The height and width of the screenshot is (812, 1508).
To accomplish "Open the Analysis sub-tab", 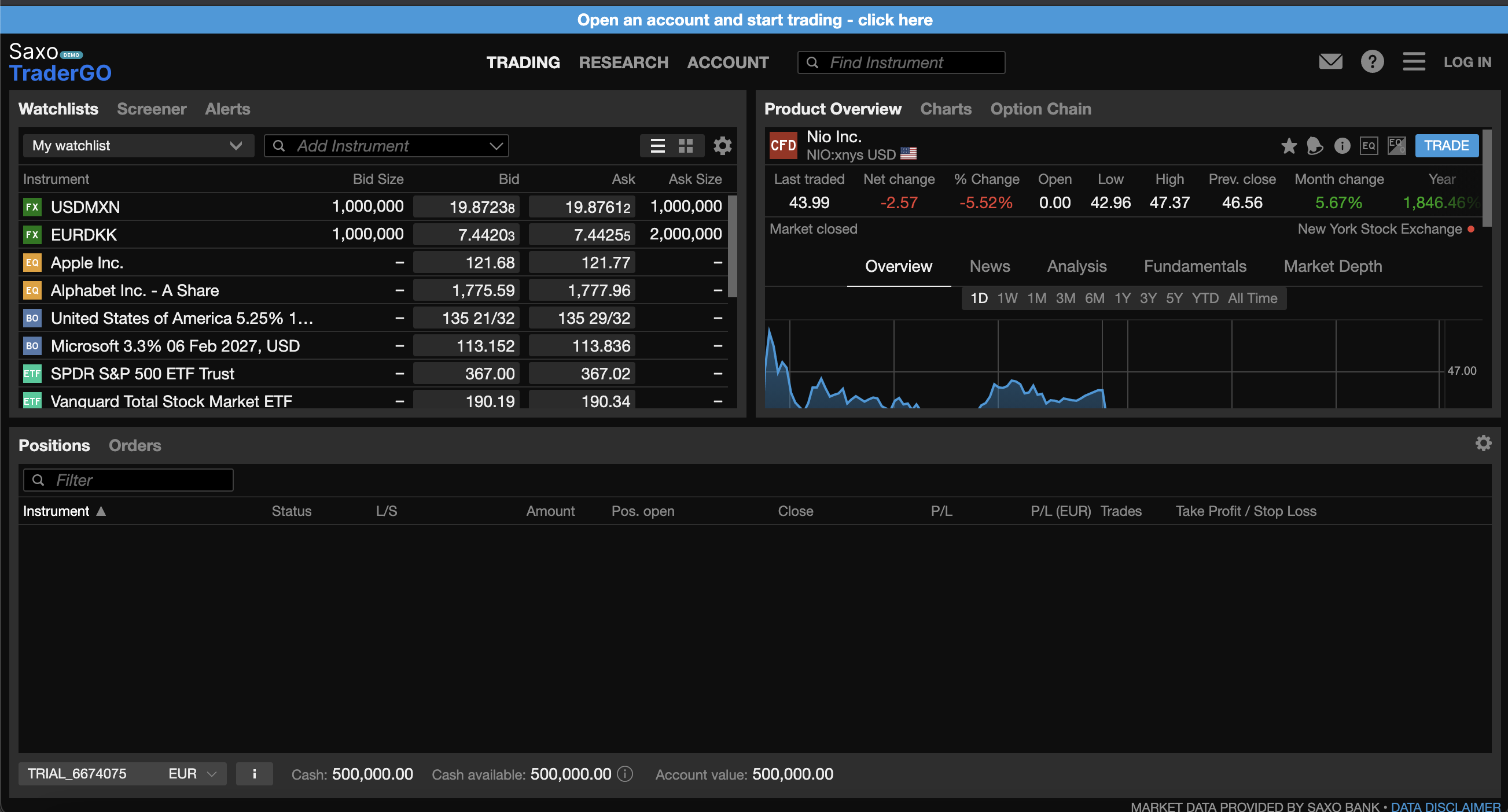I will point(1076,267).
